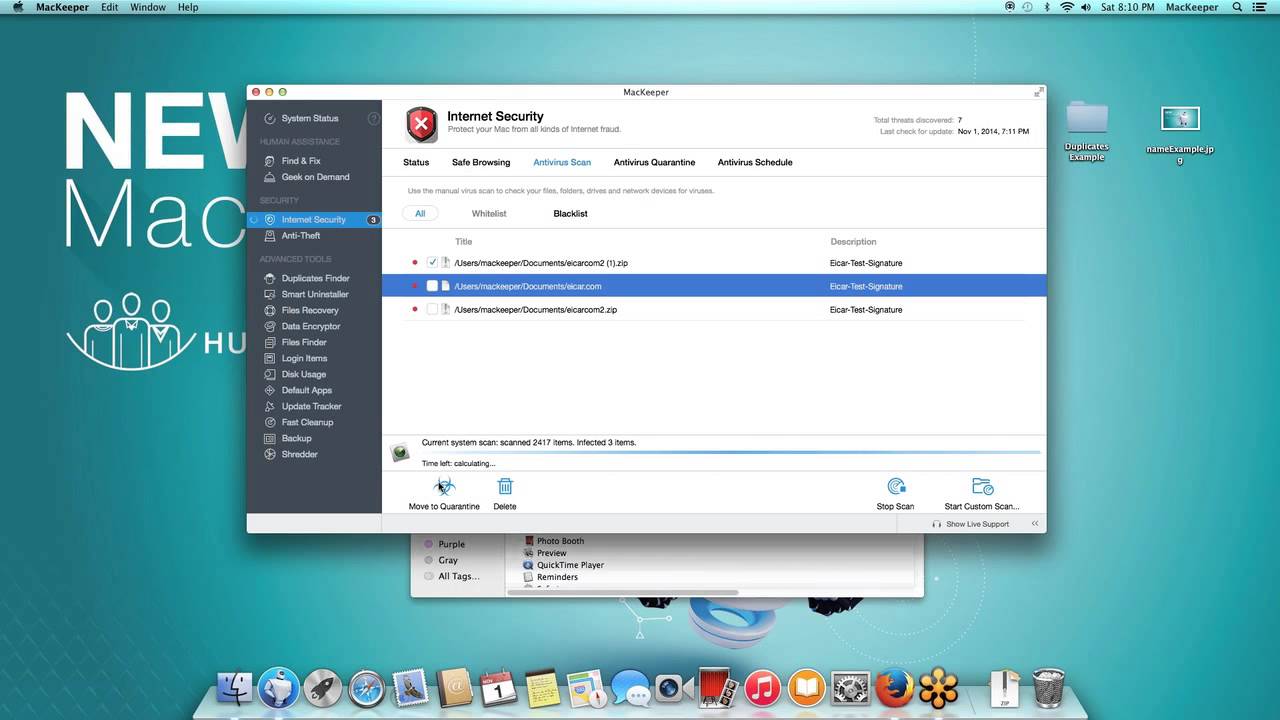Open the Disk Usage tool
This screenshot has height=720, width=1280.
pyautogui.click(x=303, y=374)
